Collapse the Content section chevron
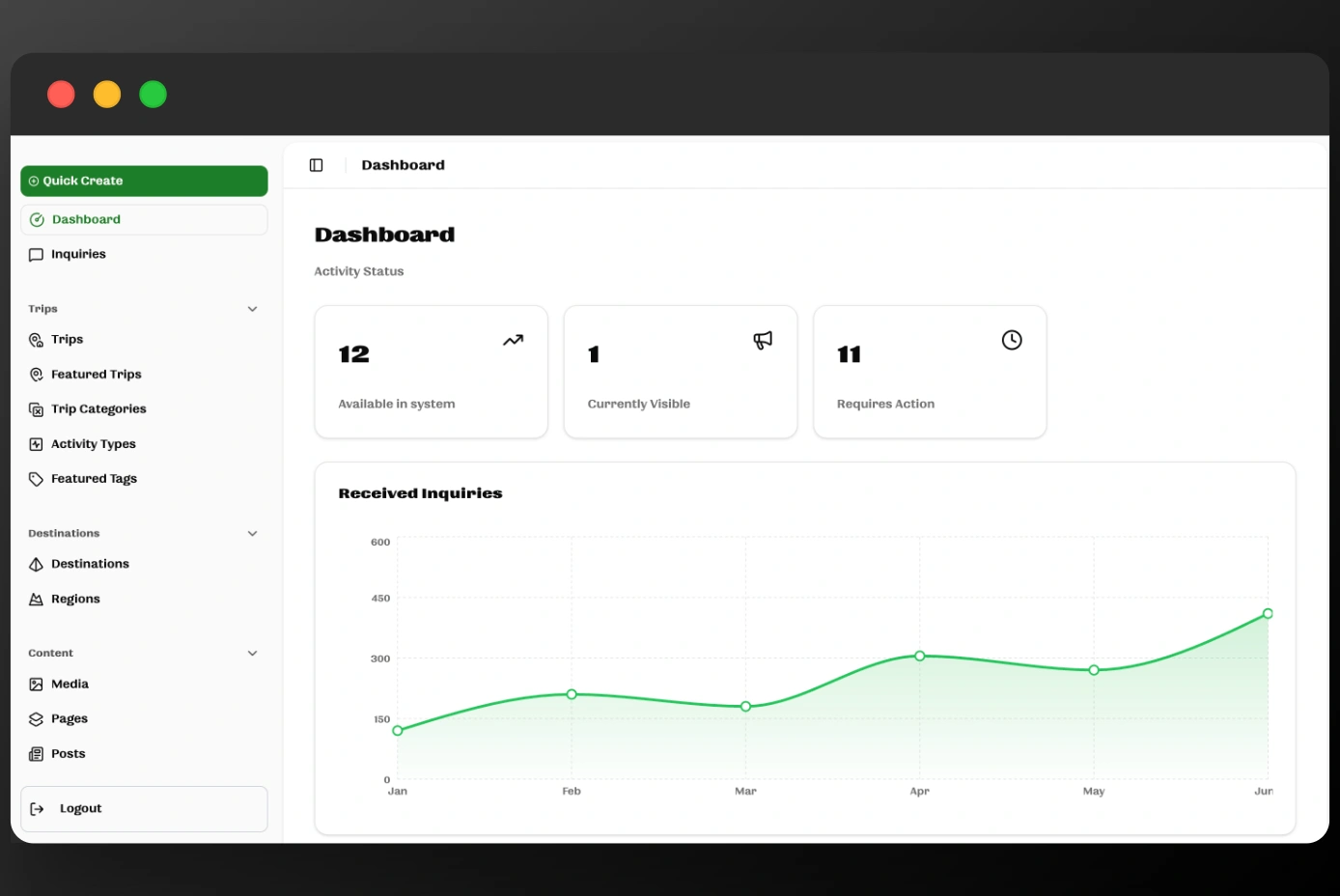Image resolution: width=1340 pixels, height=896 pixels. 252,653
